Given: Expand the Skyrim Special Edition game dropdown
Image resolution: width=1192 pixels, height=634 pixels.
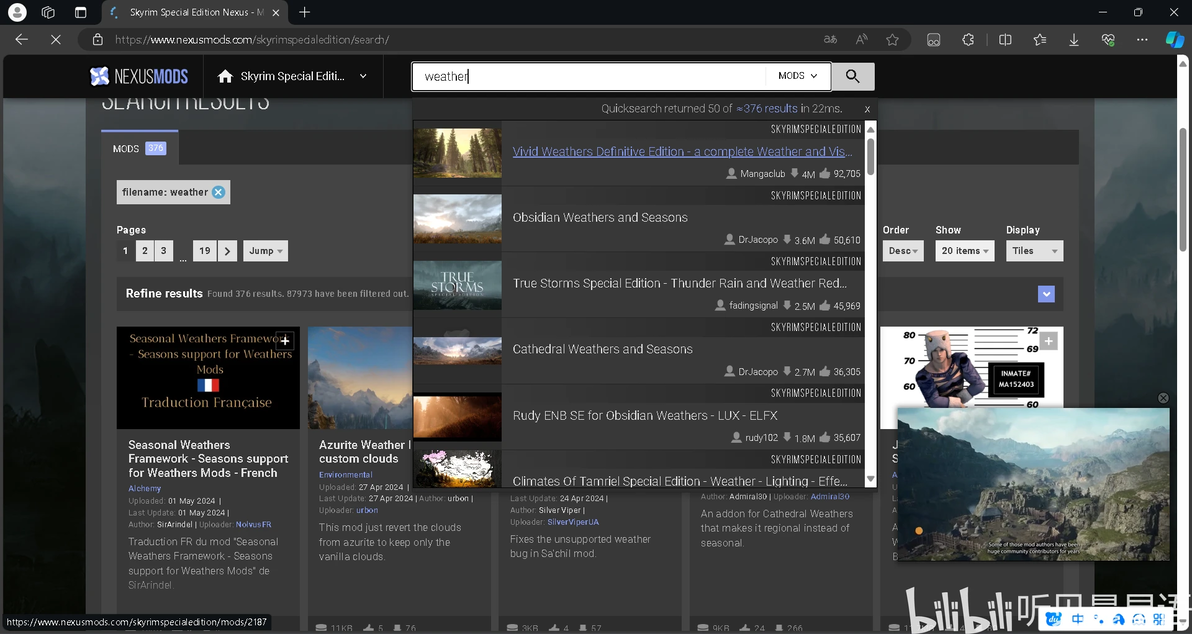Looking at the screenshot, I should [363, 76].
